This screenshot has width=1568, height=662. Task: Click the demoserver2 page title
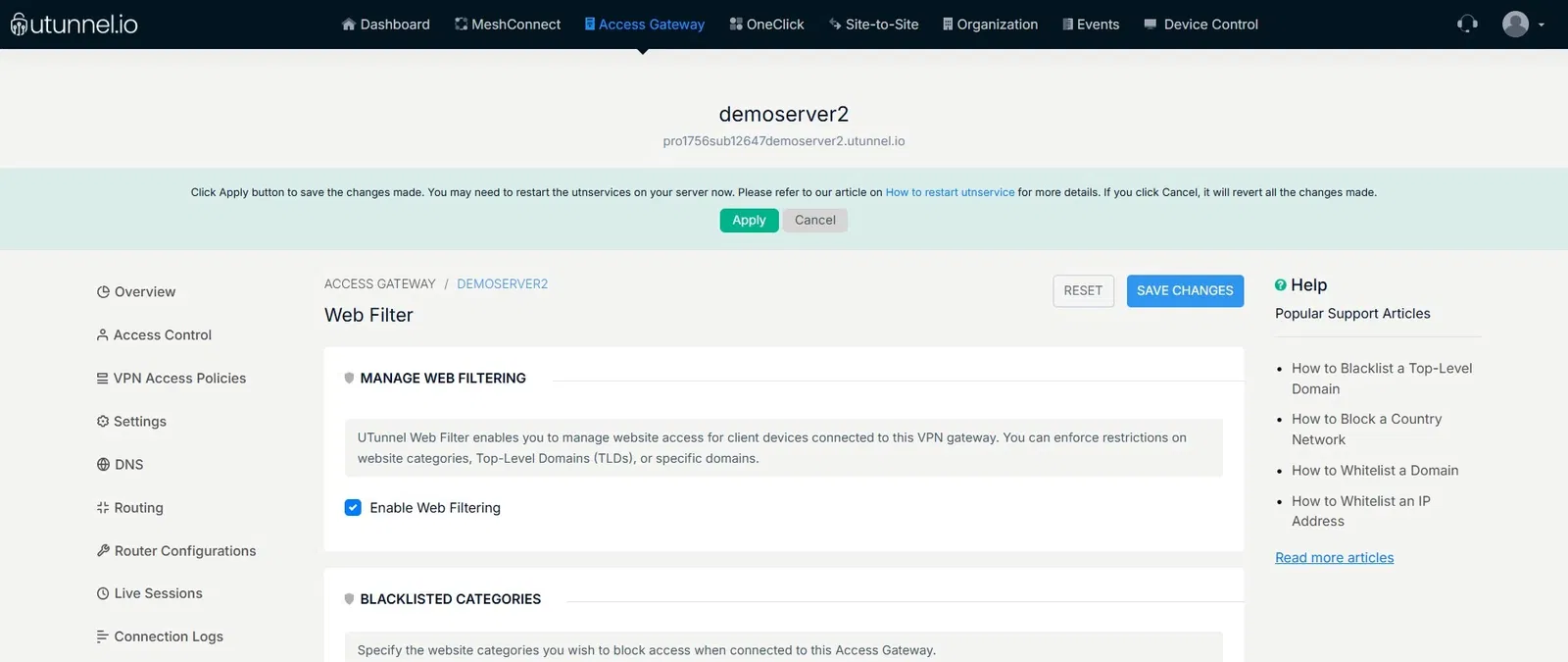(x=784, y=114)
